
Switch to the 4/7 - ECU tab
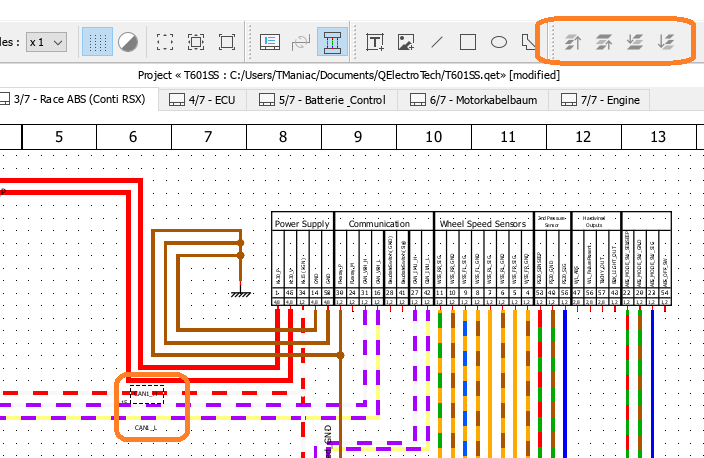pyautogui.click(x=206, y=99)
